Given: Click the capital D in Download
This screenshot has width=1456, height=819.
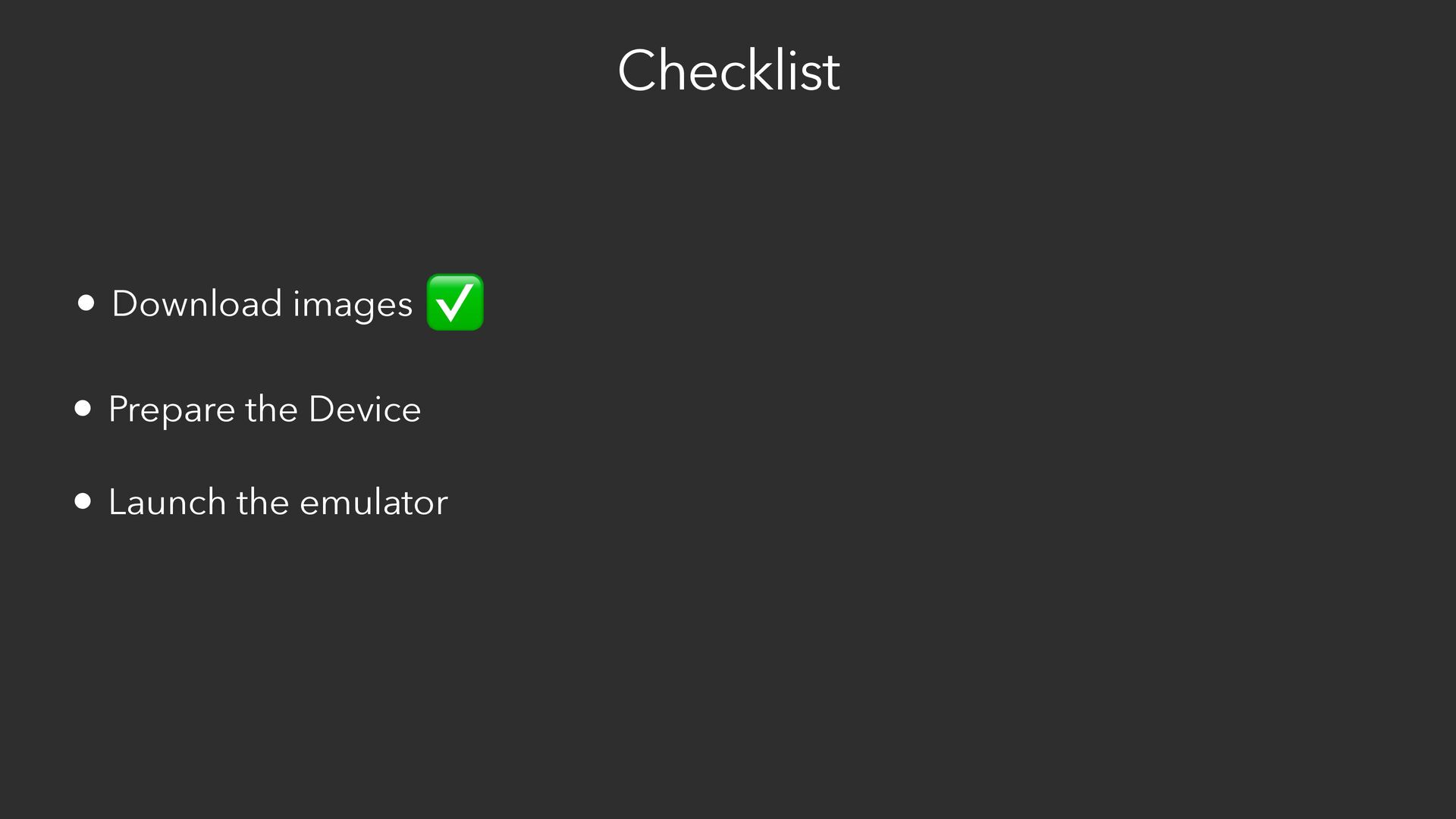Looking at the screenshot, I should point(124,303).
